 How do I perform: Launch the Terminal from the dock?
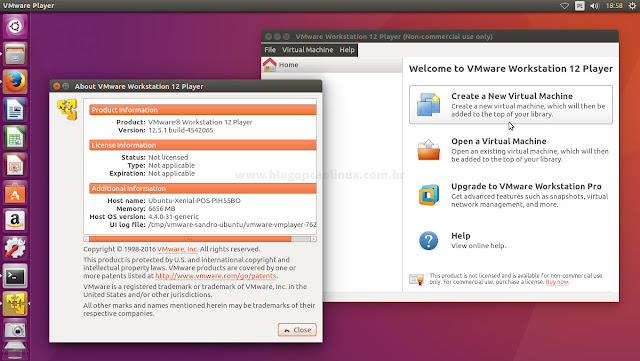[x=15, y=276]
